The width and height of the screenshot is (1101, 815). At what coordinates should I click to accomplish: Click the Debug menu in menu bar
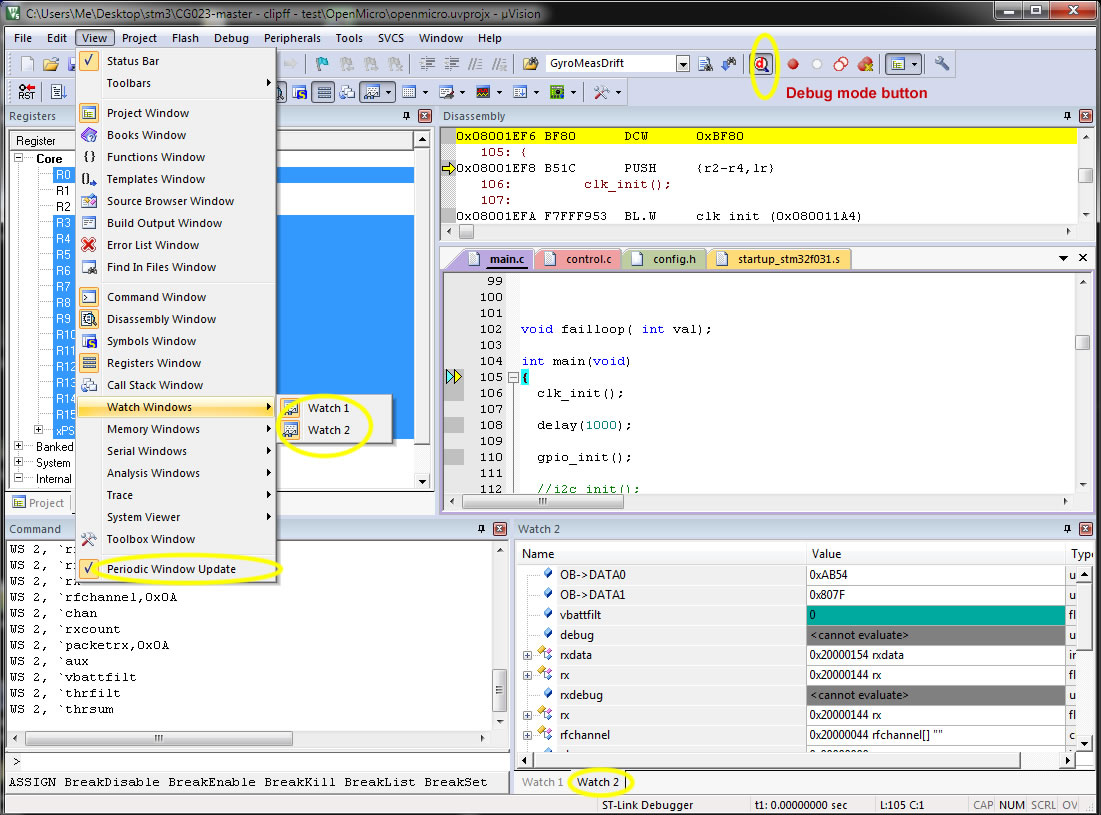[x=231, y=38]
